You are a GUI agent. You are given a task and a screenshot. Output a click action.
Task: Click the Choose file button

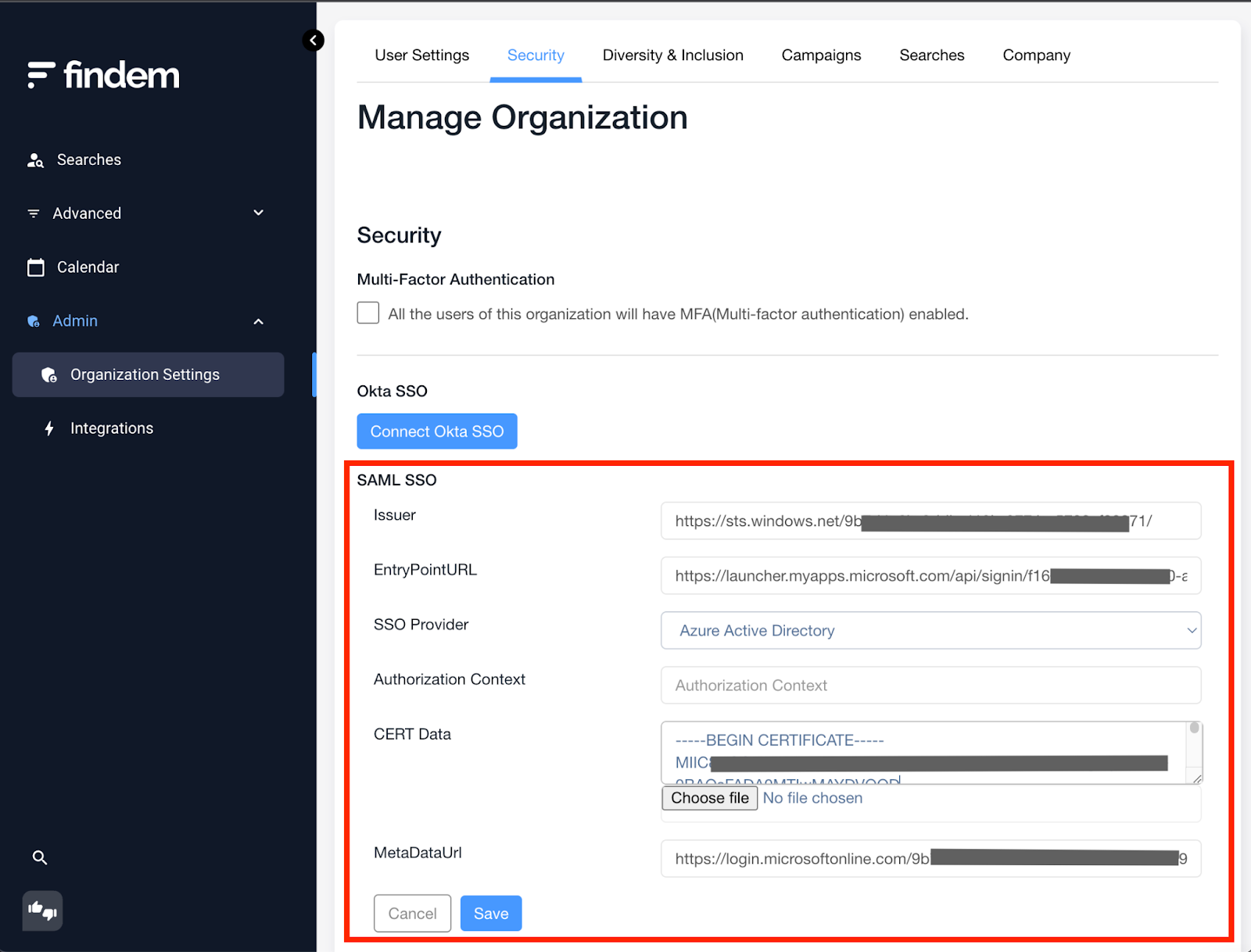710,798
